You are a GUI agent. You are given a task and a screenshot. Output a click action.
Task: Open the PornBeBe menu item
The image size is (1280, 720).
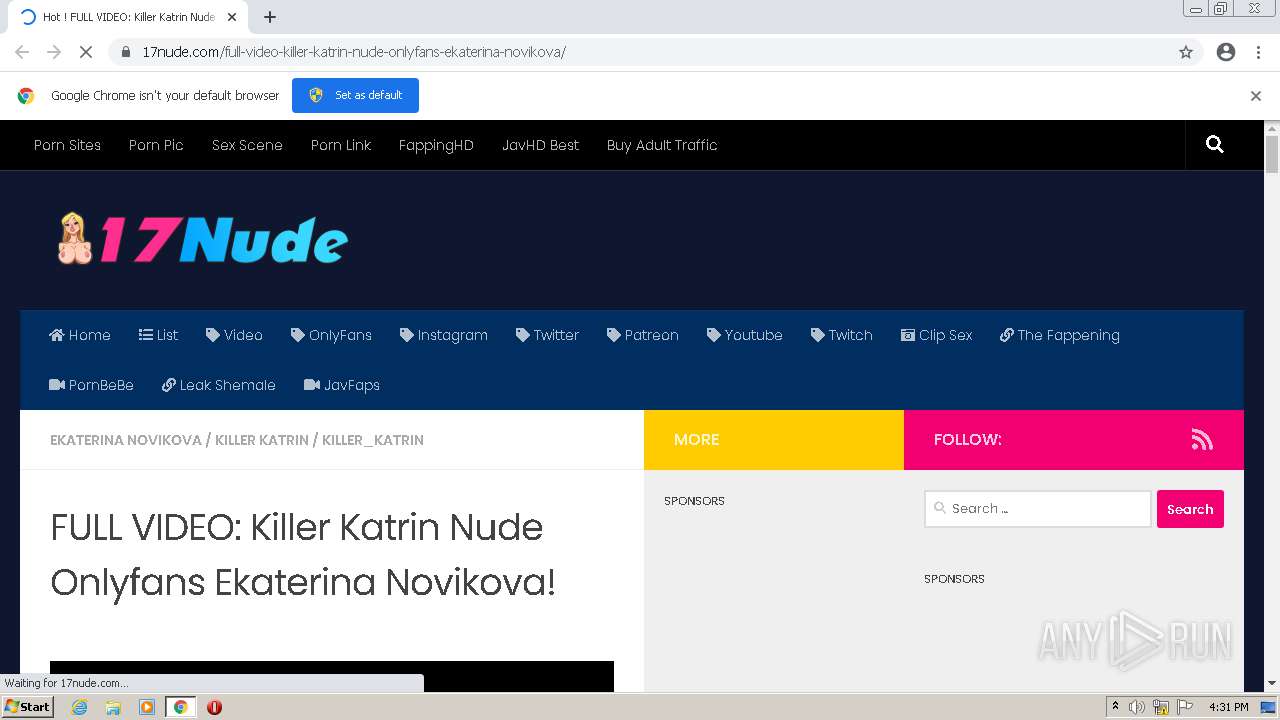point(91,385)
